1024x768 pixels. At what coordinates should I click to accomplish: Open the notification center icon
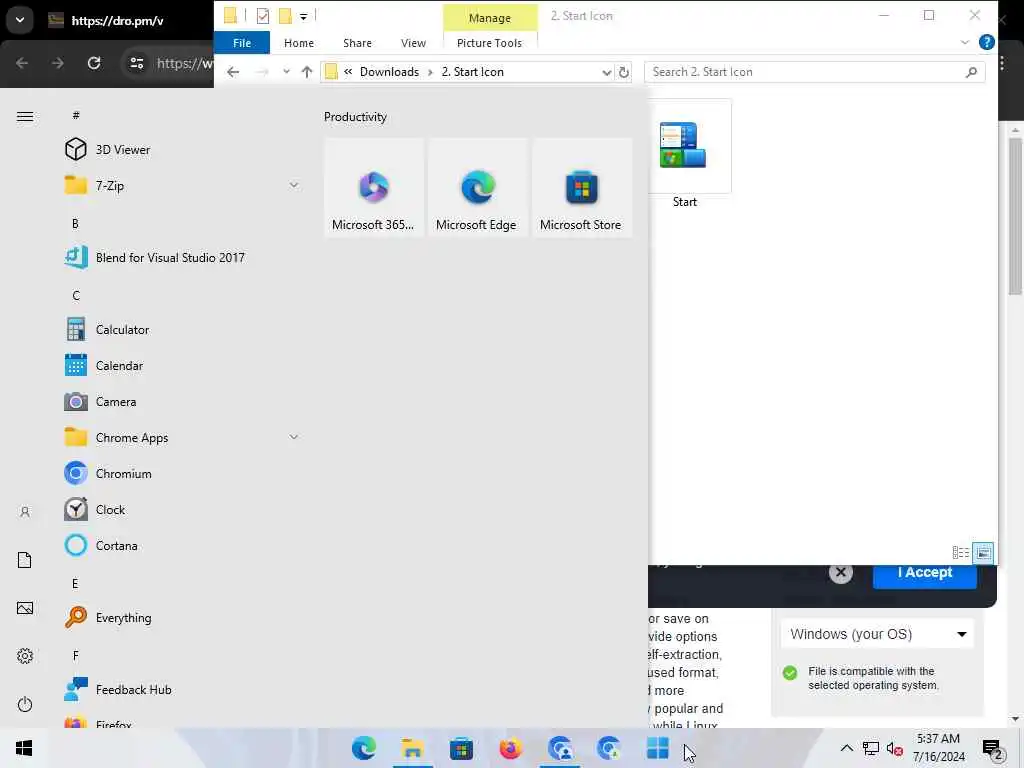click(x=992, y=748)
